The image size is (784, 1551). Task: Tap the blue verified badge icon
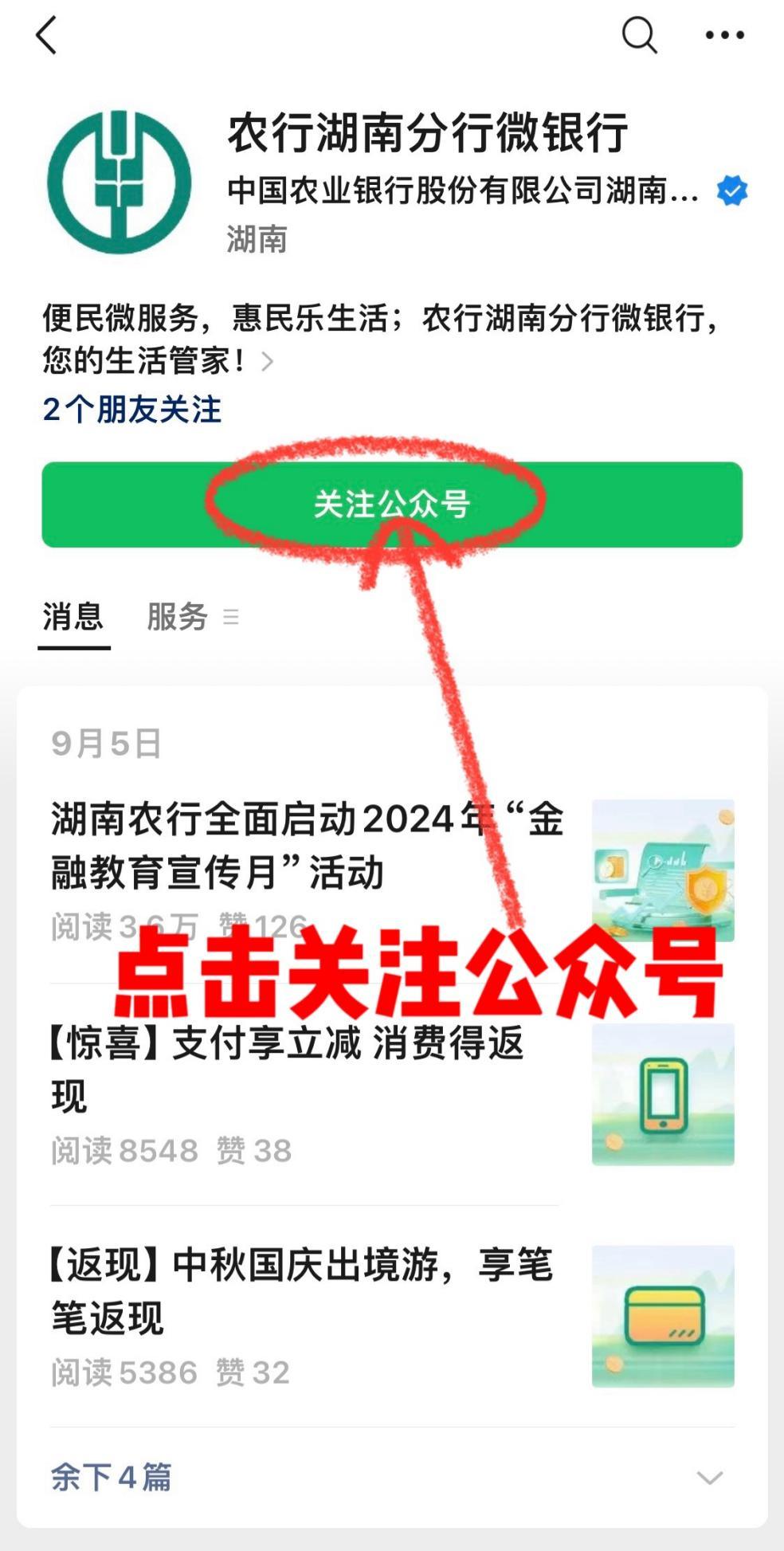click(731, 190)
